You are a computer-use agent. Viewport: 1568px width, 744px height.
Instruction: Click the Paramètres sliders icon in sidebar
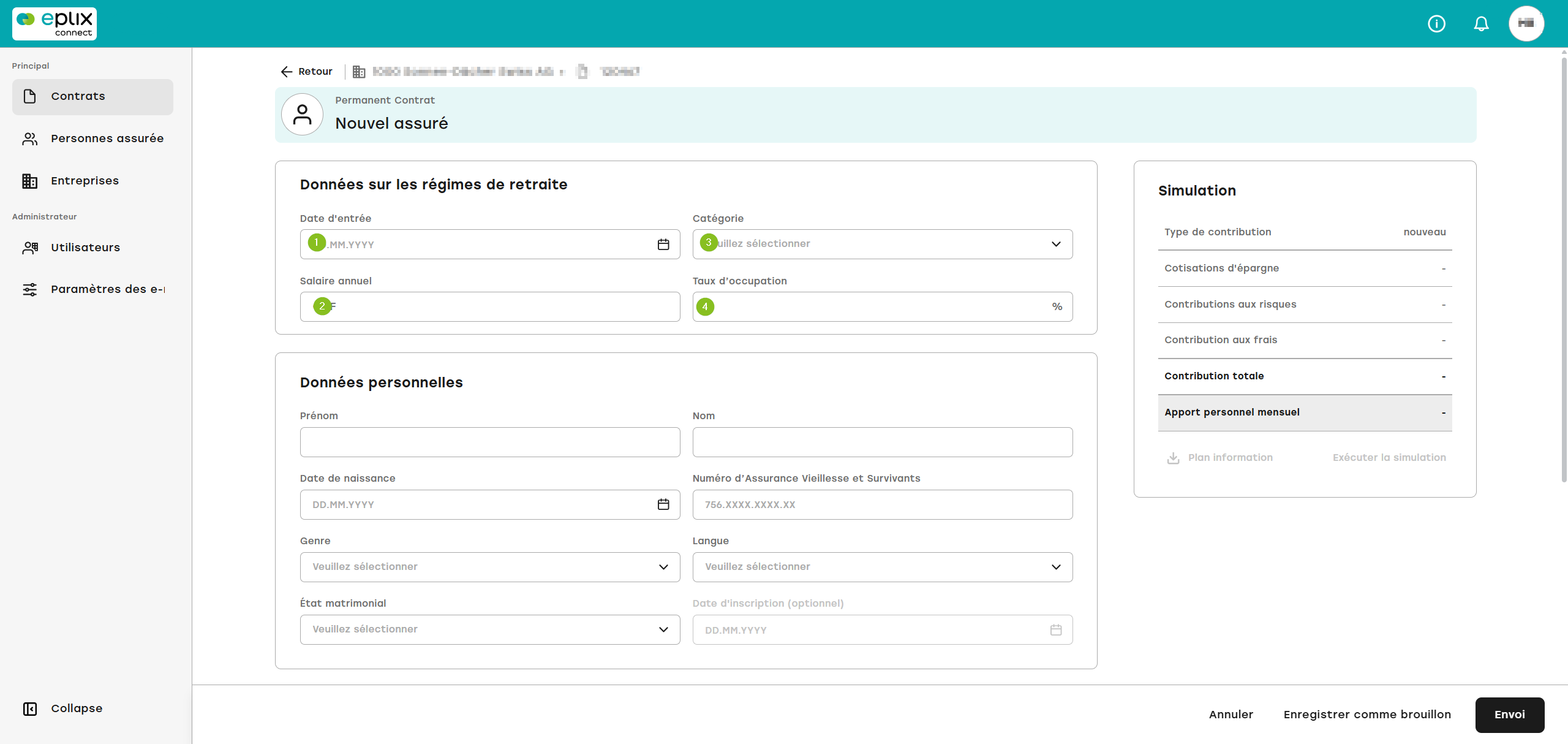[x=30, y=289]
